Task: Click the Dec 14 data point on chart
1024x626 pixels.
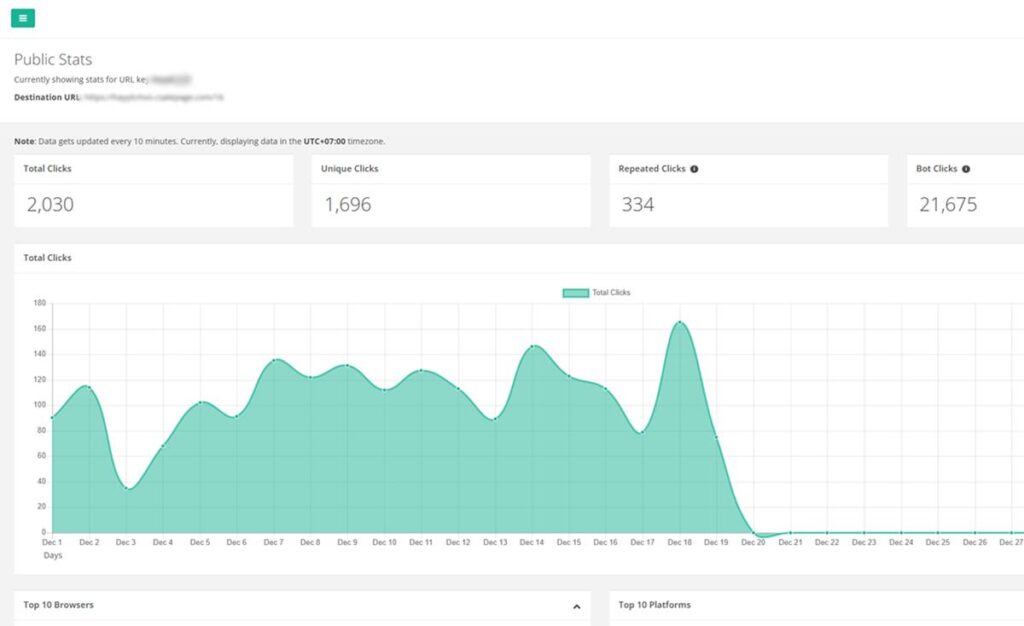Action: click(x=533, y=346)
